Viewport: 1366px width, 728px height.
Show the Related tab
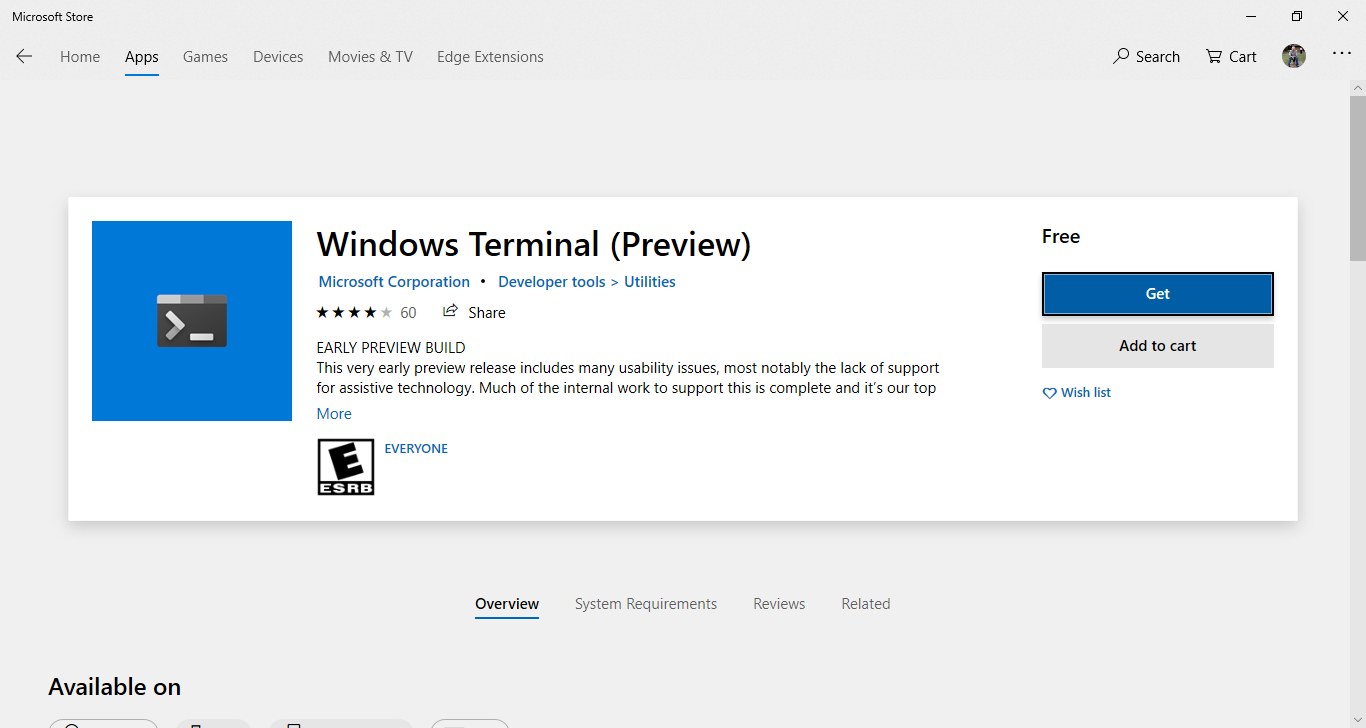click(x=866, y=604)
